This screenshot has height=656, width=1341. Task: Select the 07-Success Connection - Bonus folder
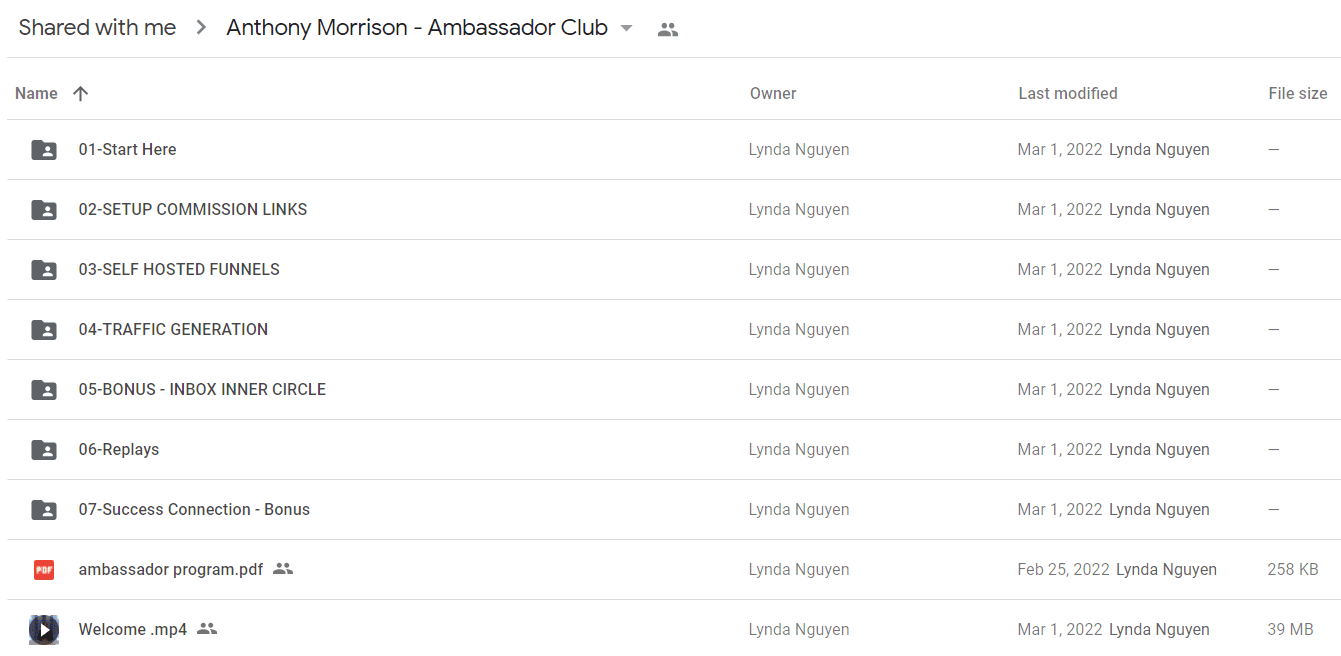click(x=674, y=510)
